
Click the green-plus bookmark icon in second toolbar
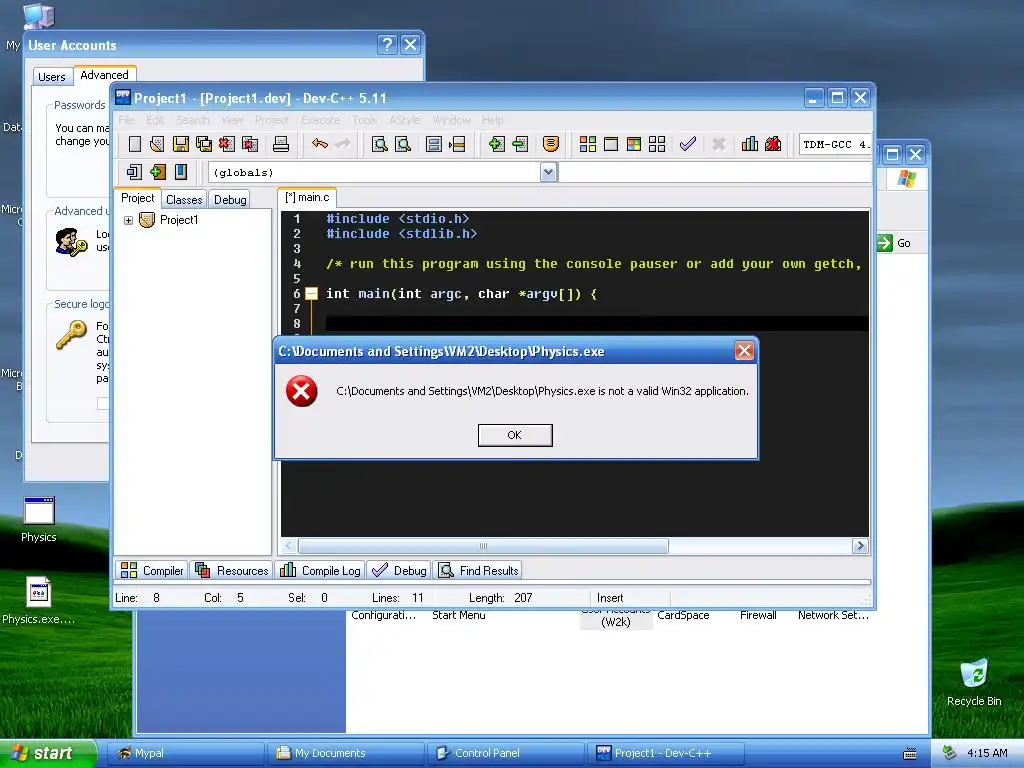pyautogui.click(x=157, y=172)
